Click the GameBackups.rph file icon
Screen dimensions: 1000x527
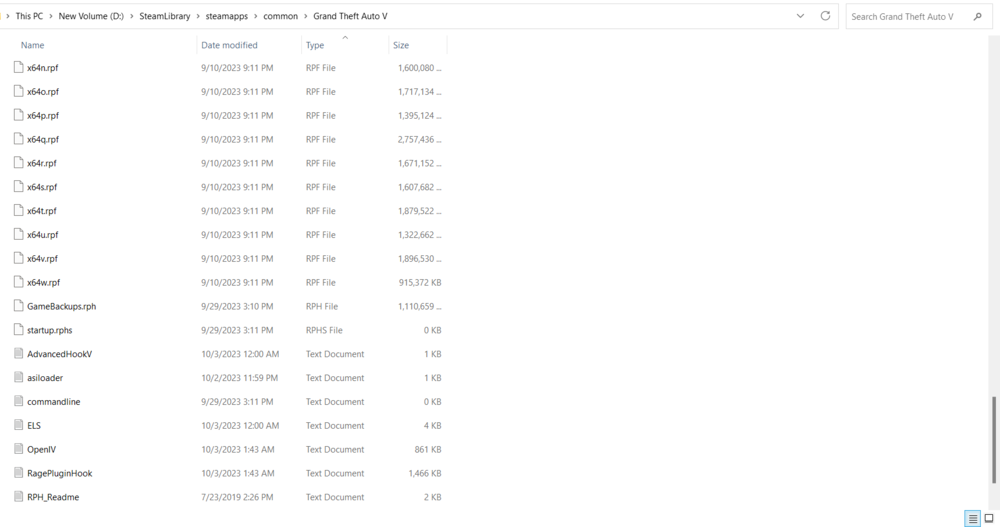point(18,306)
